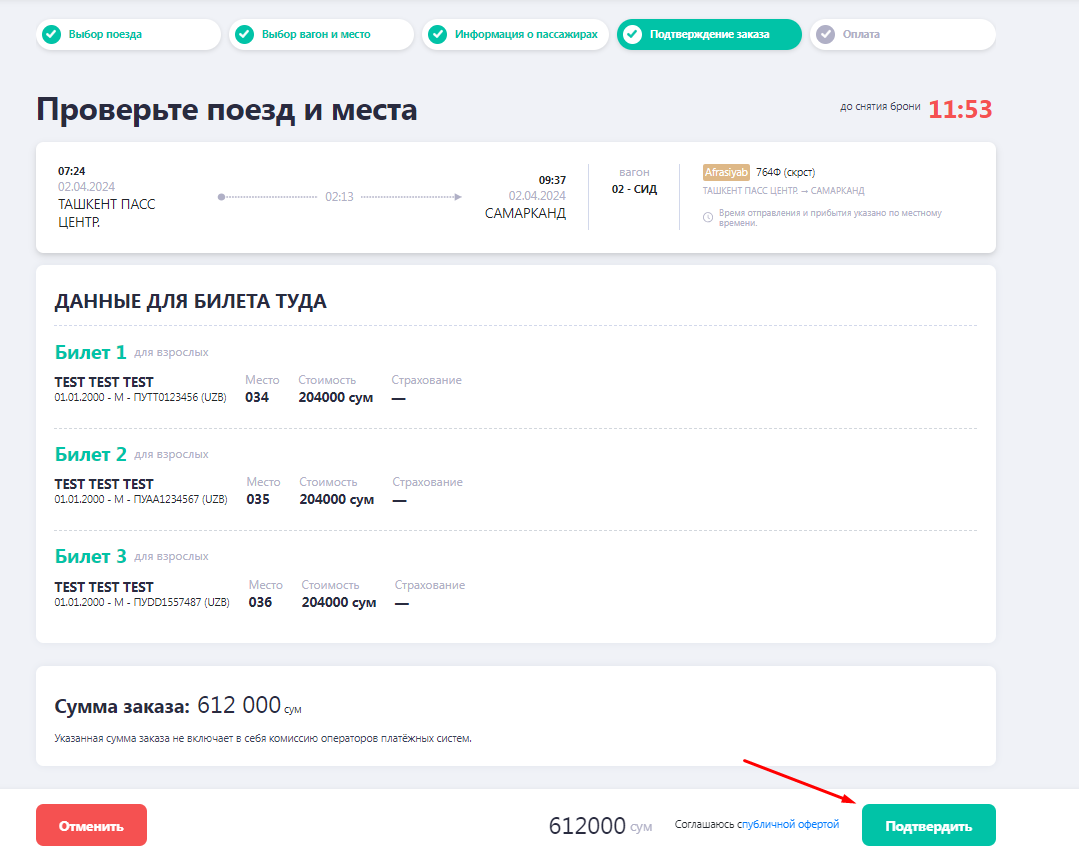Click the route arrow showing 02:13 duration
Image resolution: width=1079 pixels, height=860 pixels.
340,197
